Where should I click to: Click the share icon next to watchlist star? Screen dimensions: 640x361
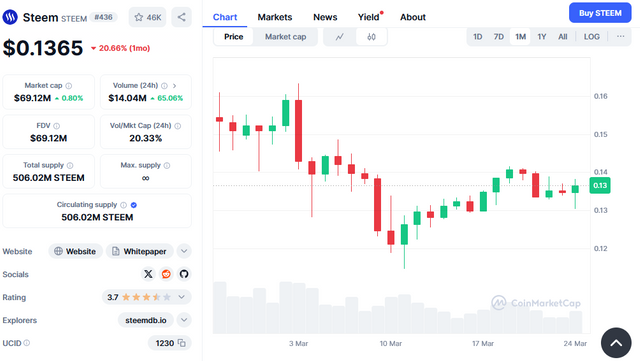click(181, 17)
